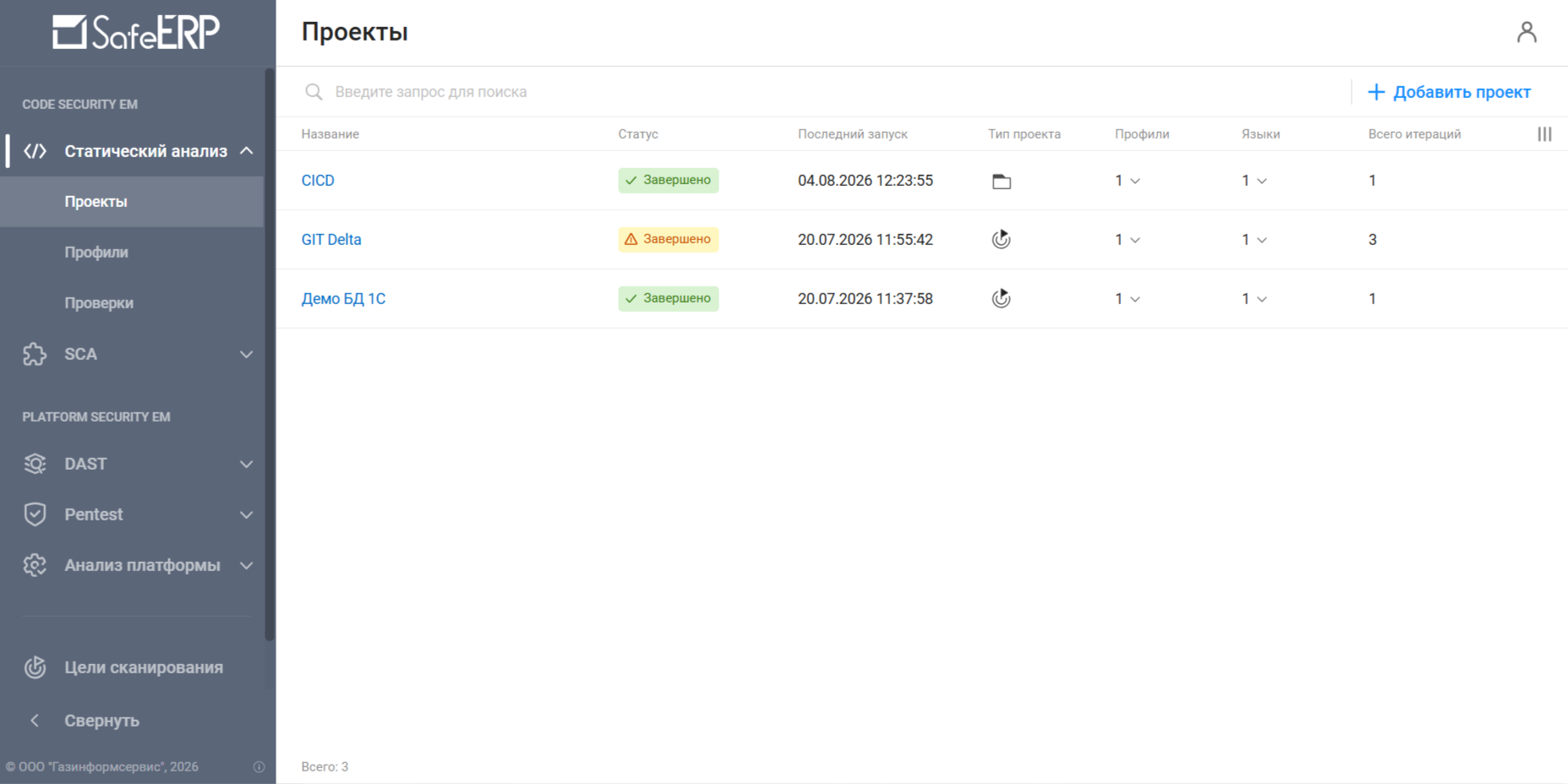
Task: Click the folder project type icon for CICD
Action: click(x=1002, y=181)
